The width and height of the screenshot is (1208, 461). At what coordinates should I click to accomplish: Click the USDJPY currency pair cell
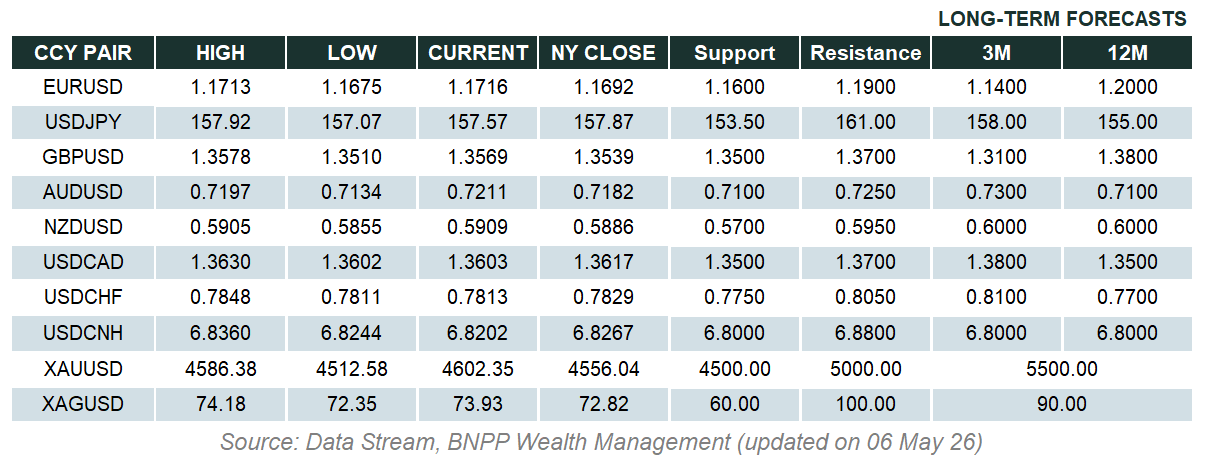(83, 123)
